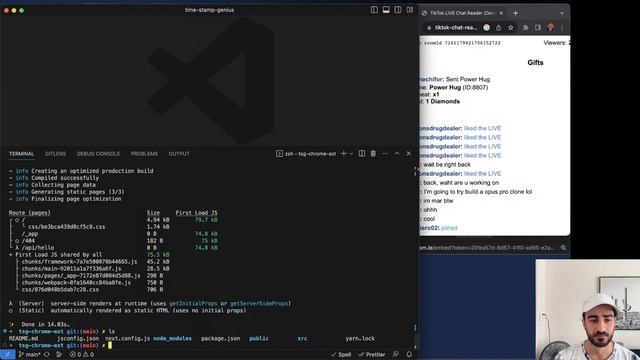Click magnifier icon in background browser address bar
Image resolution: width=640 pixels, height=360 pixels.
click(x=563, y=247)
